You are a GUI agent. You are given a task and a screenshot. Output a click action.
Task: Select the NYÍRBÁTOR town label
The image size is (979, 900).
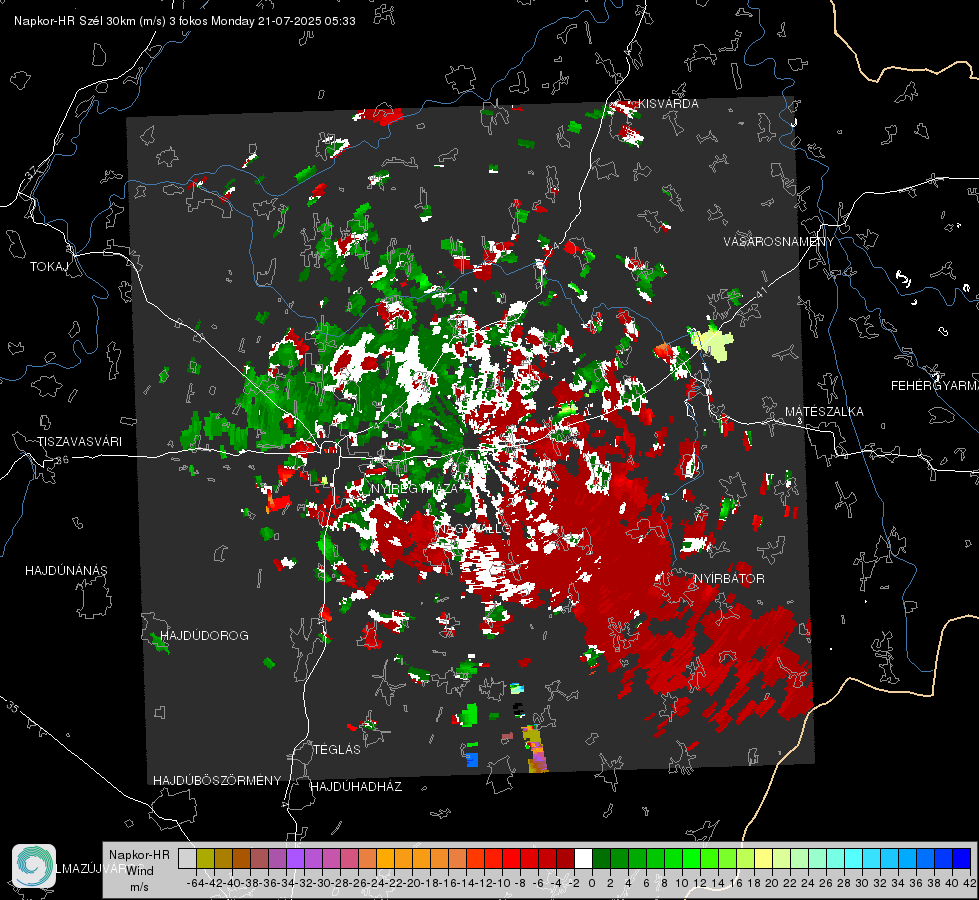coord(729,578)
